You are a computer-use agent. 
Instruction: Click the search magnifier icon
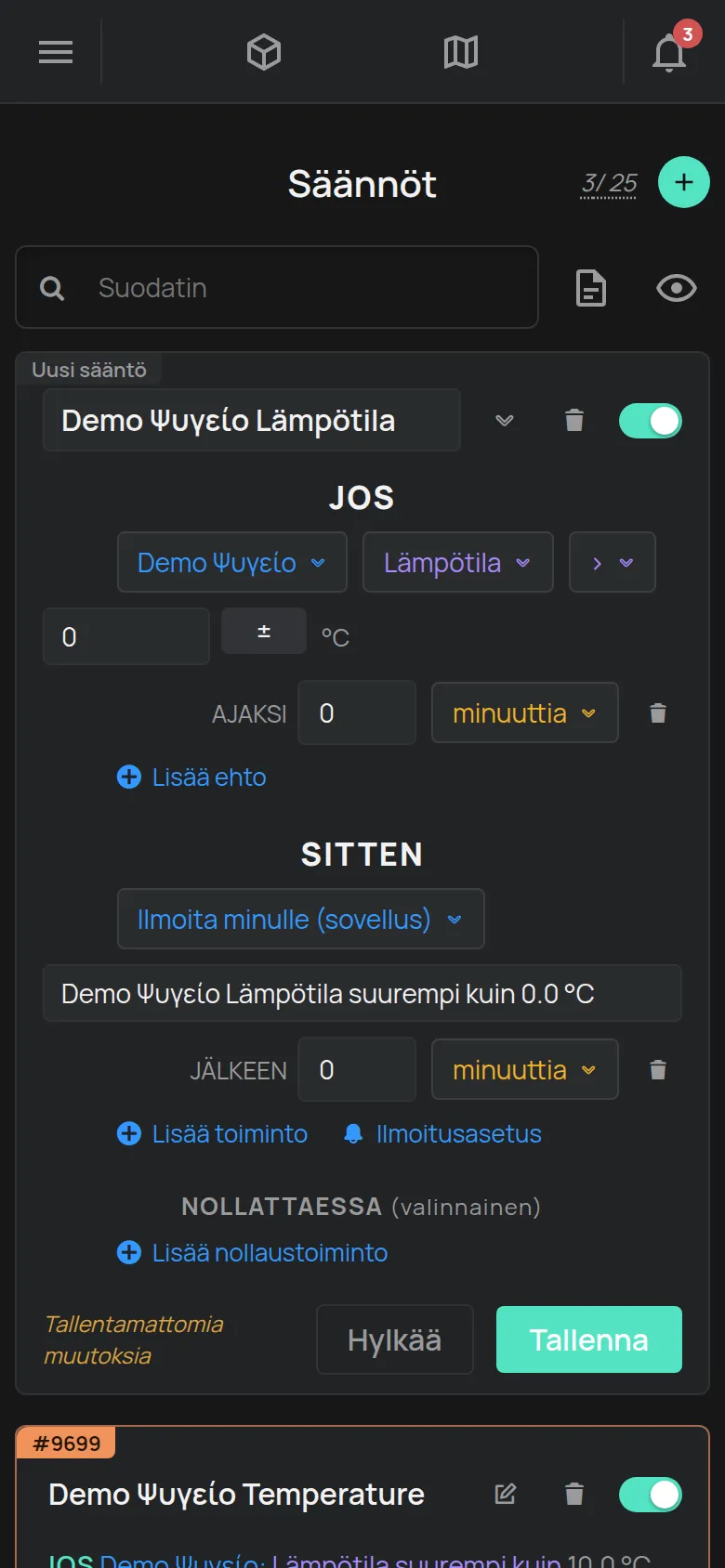coord(52,288)
